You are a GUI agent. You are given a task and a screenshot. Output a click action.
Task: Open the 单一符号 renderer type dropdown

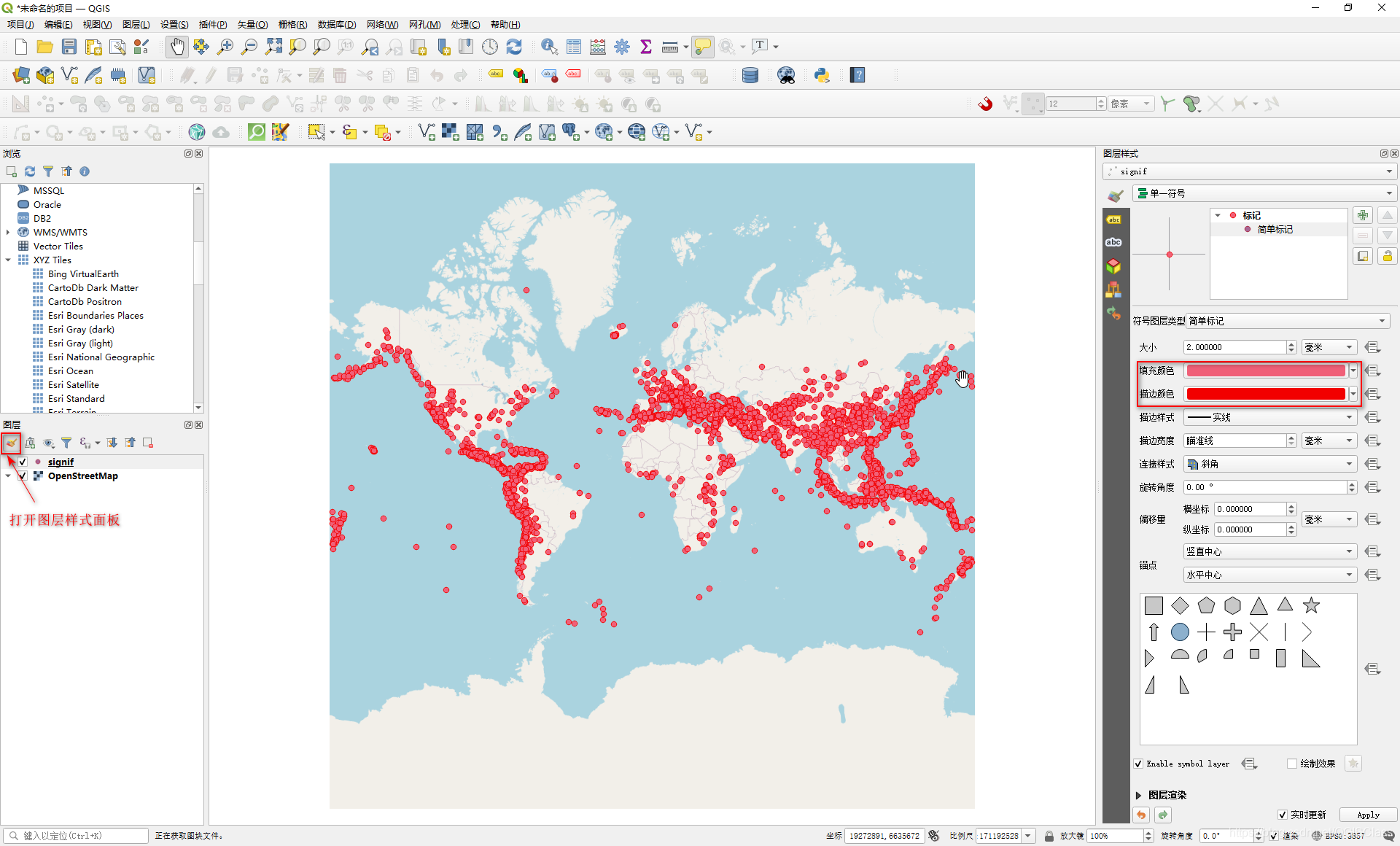pyautogui.click(x=1264, y=193)
